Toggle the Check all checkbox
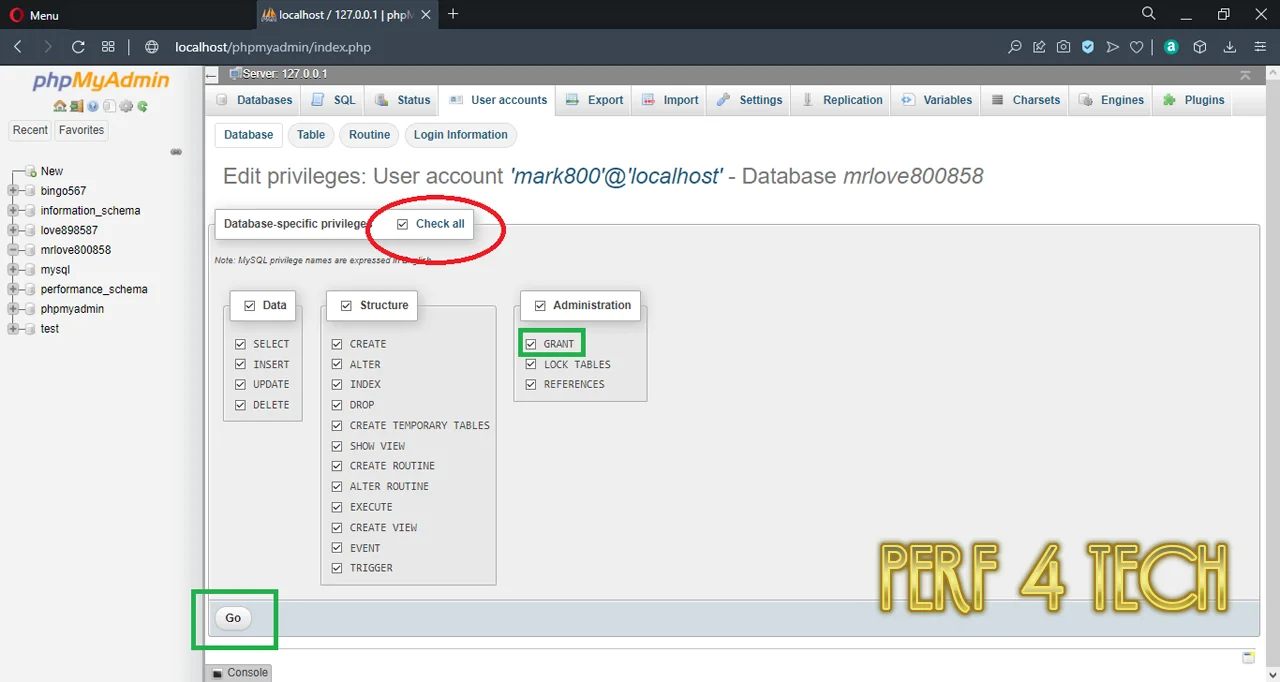 pyautogui.click(x=403, y=224)
